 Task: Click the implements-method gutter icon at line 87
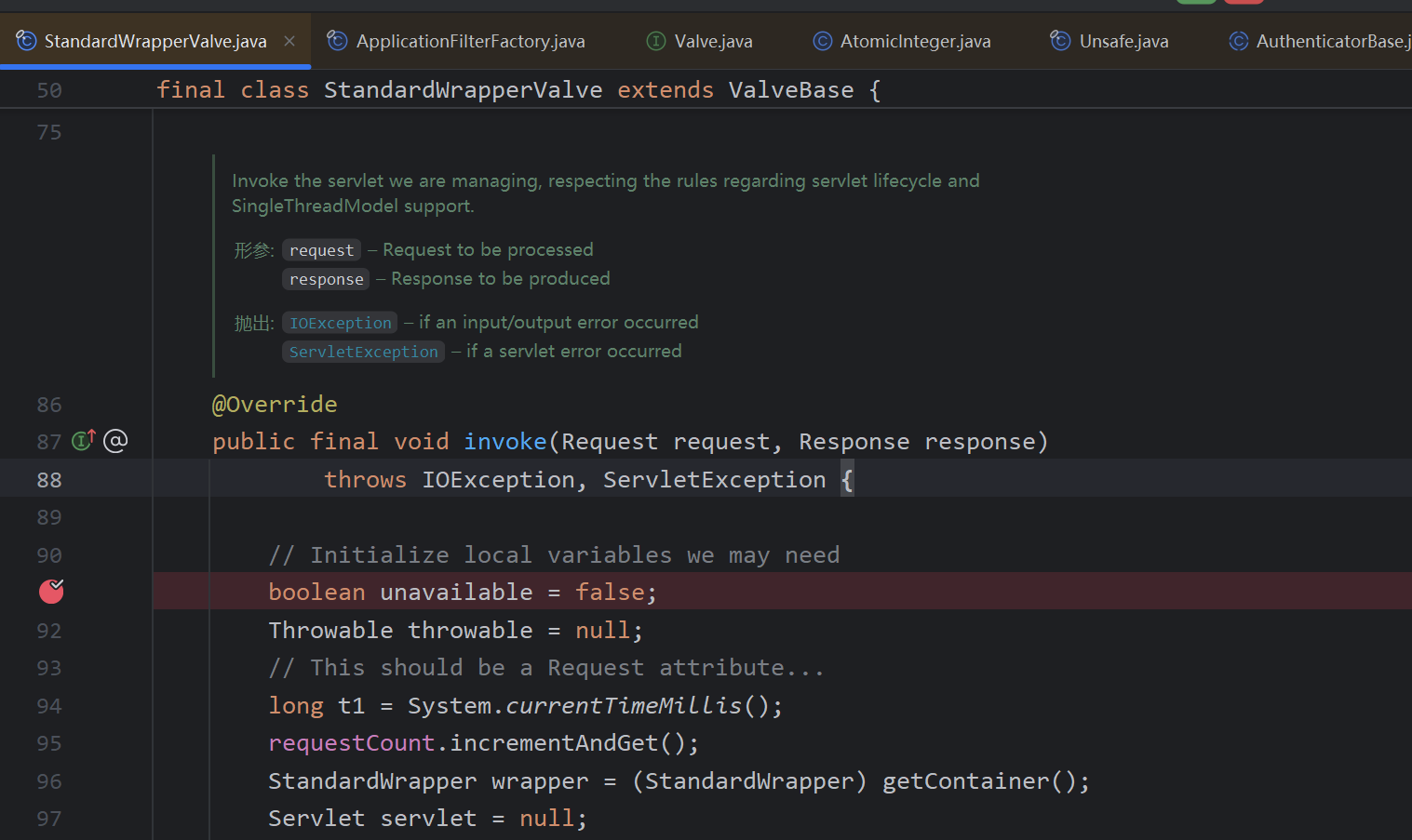tap(84, 441)
